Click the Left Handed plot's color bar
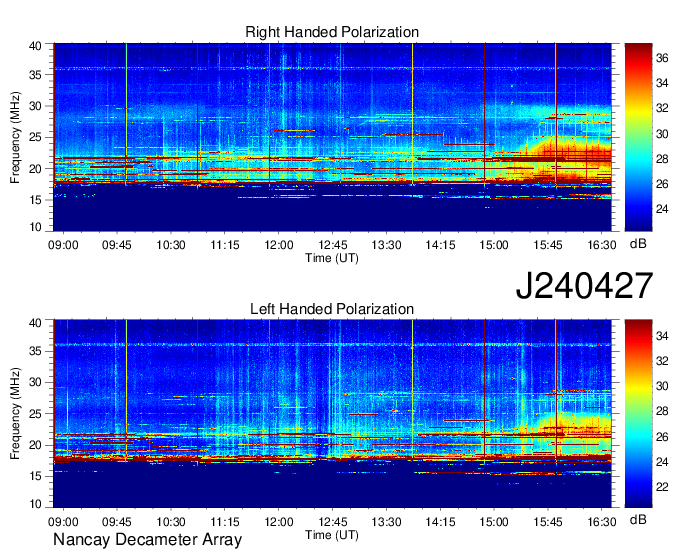This screenshot has height=552, width=680. (x=638, y=413)
